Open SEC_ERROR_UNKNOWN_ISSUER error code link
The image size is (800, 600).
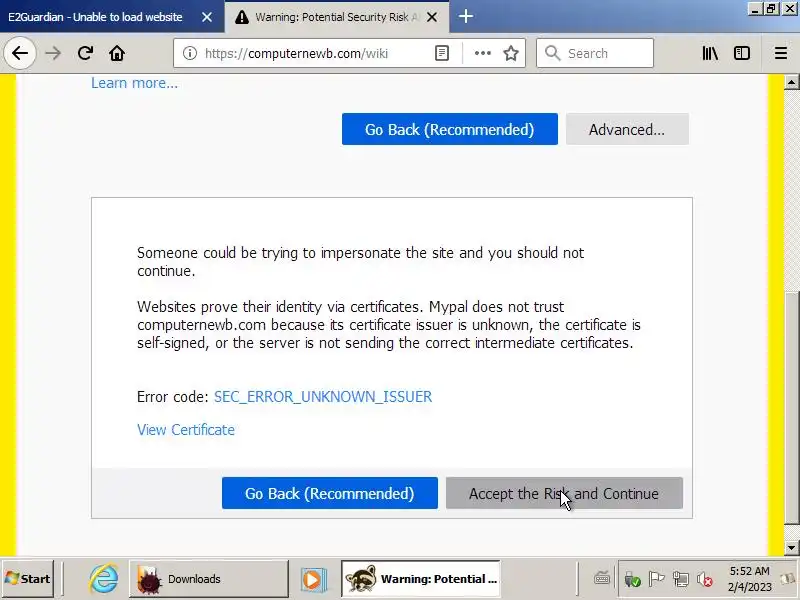pyautogui.click(x=323, y=397)
